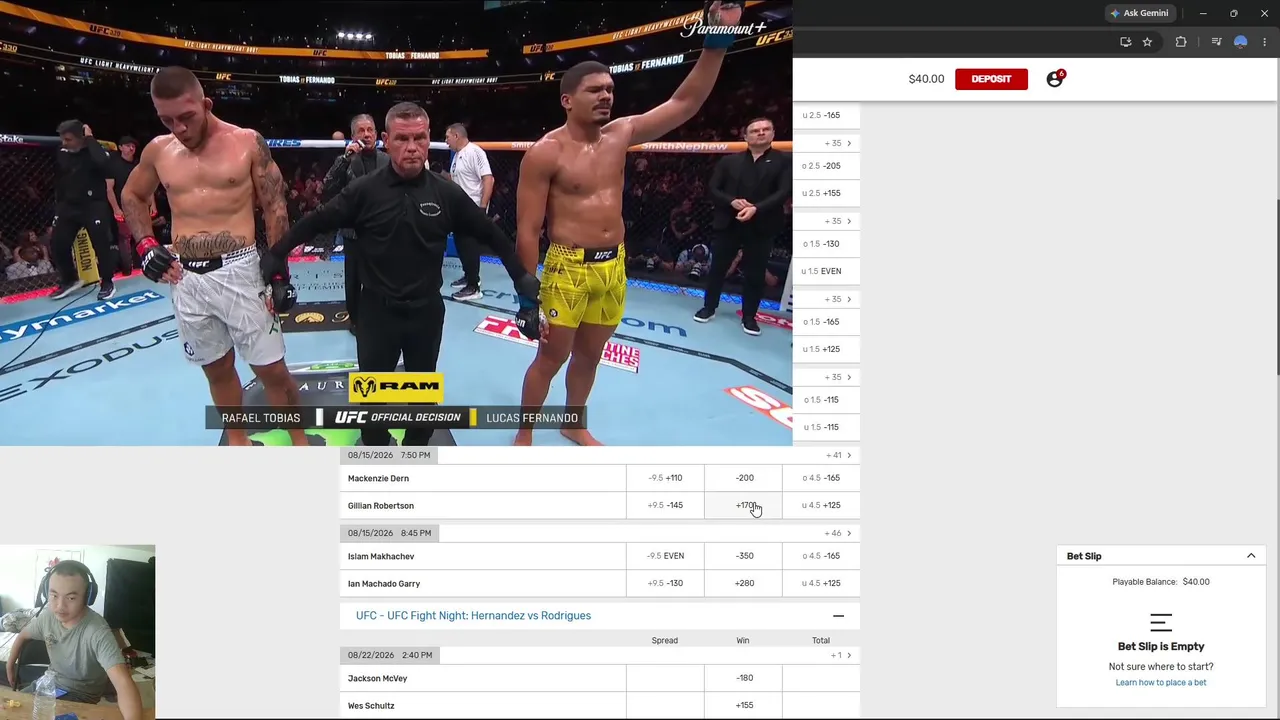Click the Mackenzie Dern fighter name

tap(378, 478)
